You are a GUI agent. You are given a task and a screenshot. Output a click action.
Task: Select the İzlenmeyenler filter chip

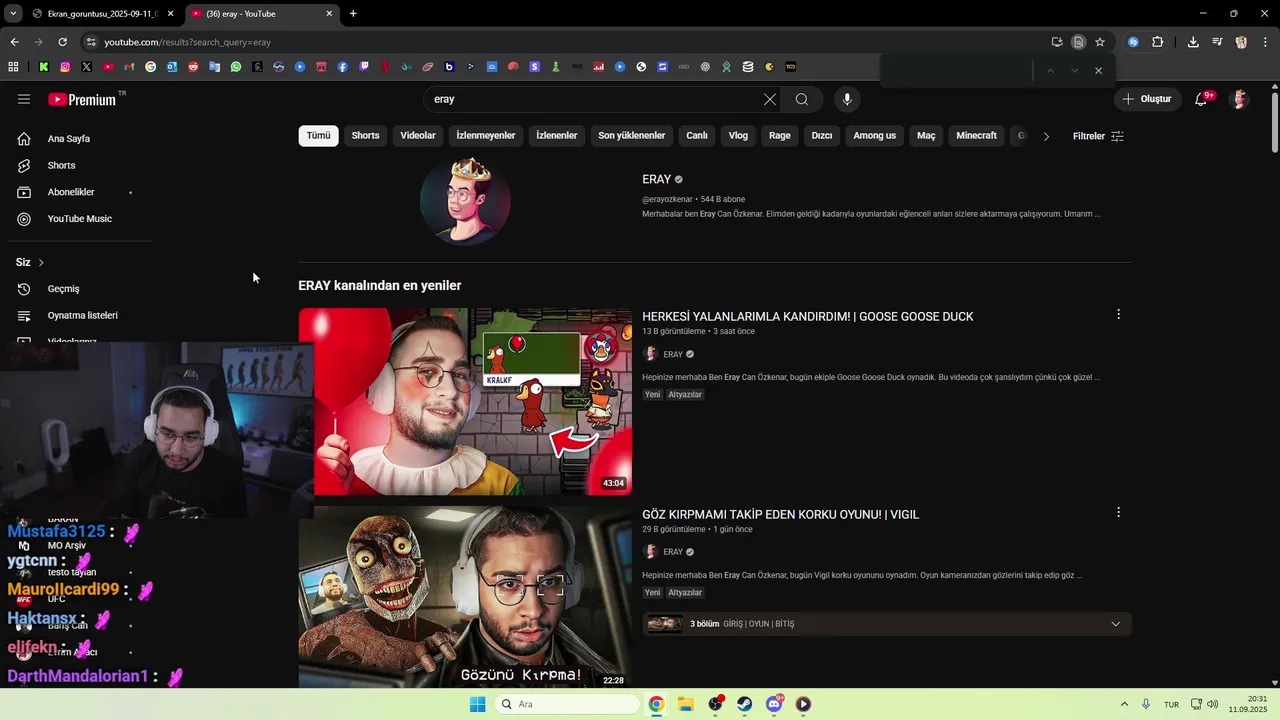tap(486, 136)
